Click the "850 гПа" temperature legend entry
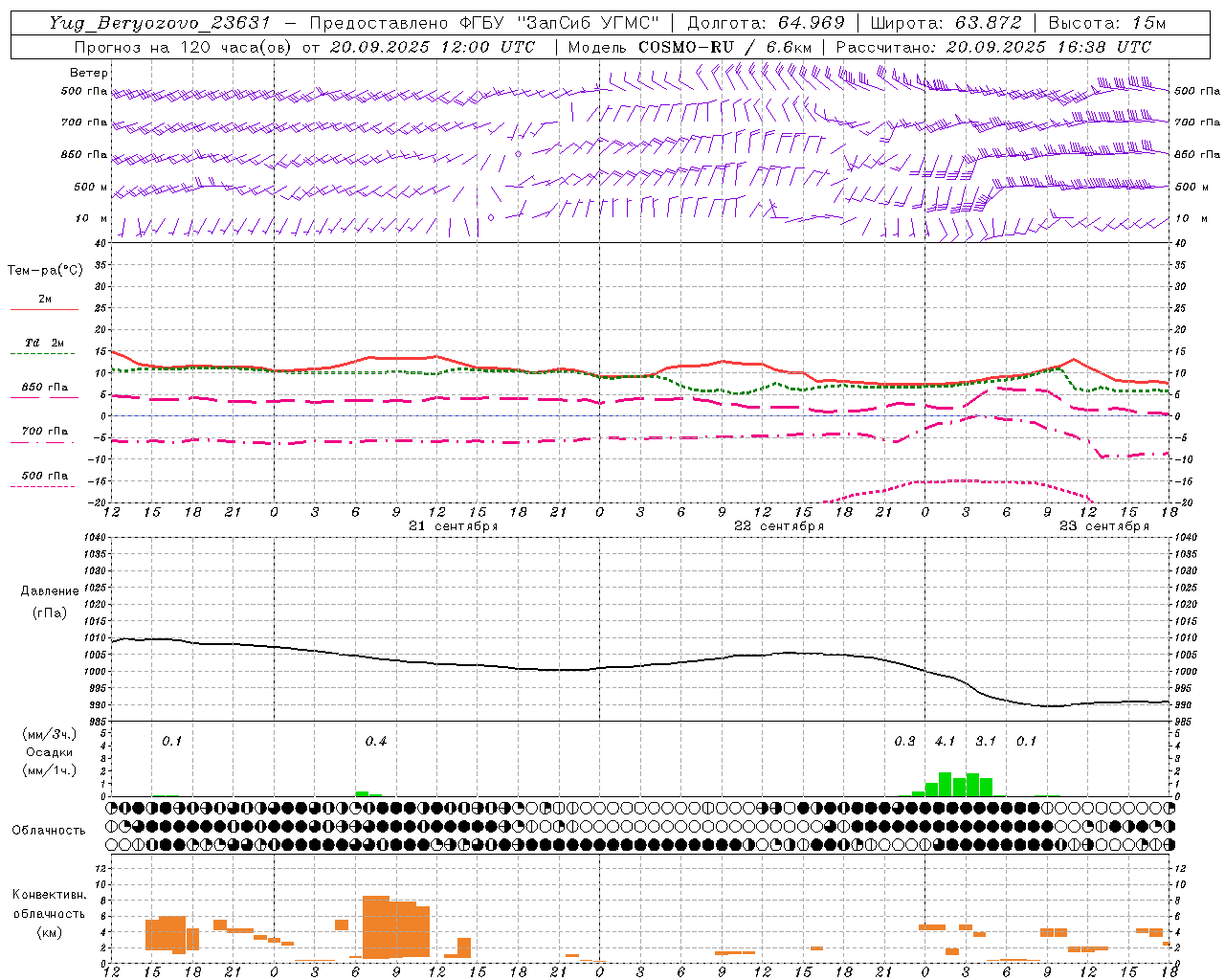1225x980 pixels. click(x=45, y=388)
